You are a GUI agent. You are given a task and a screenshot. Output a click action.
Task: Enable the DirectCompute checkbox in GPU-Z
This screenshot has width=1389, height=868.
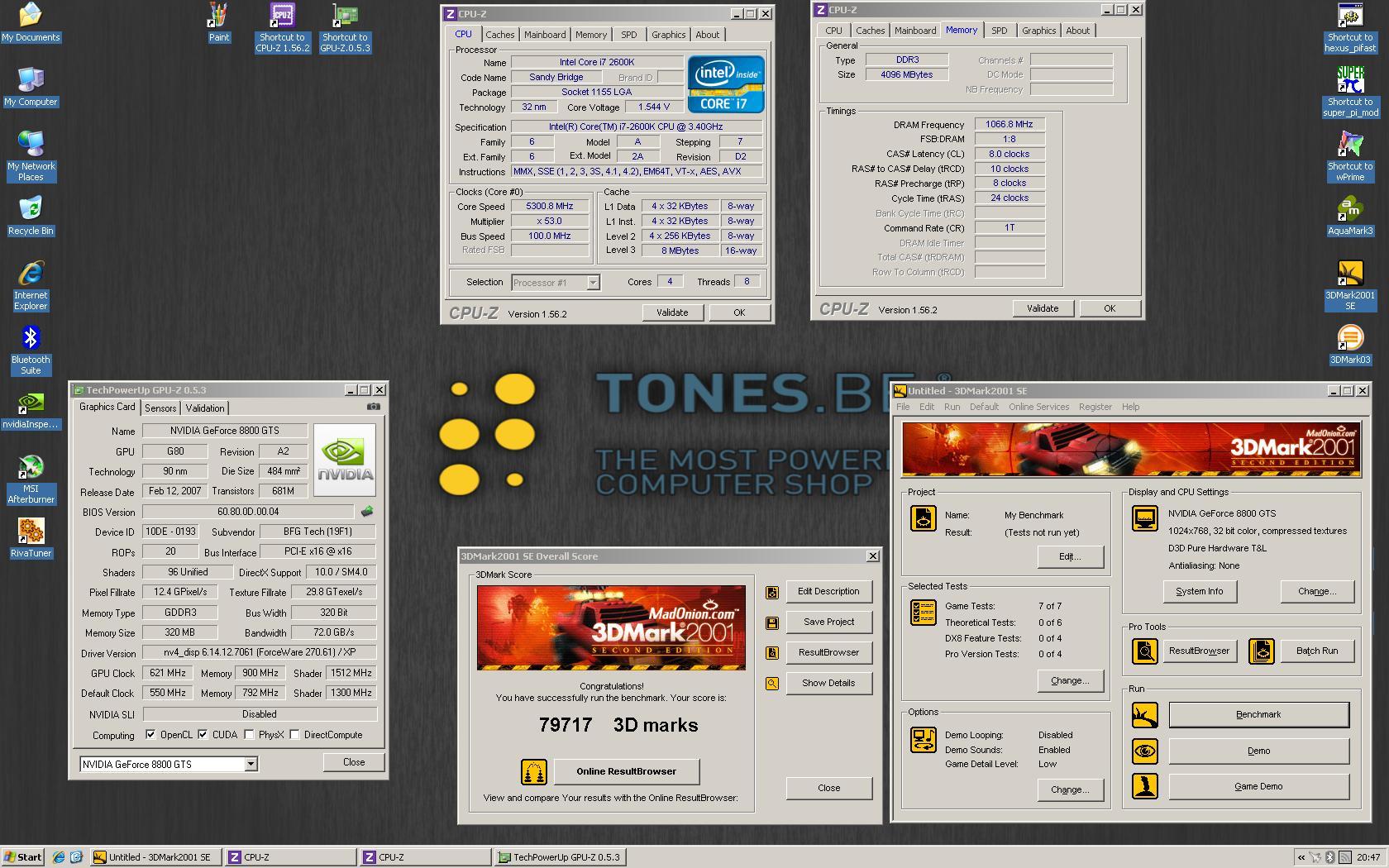[294, 734]
